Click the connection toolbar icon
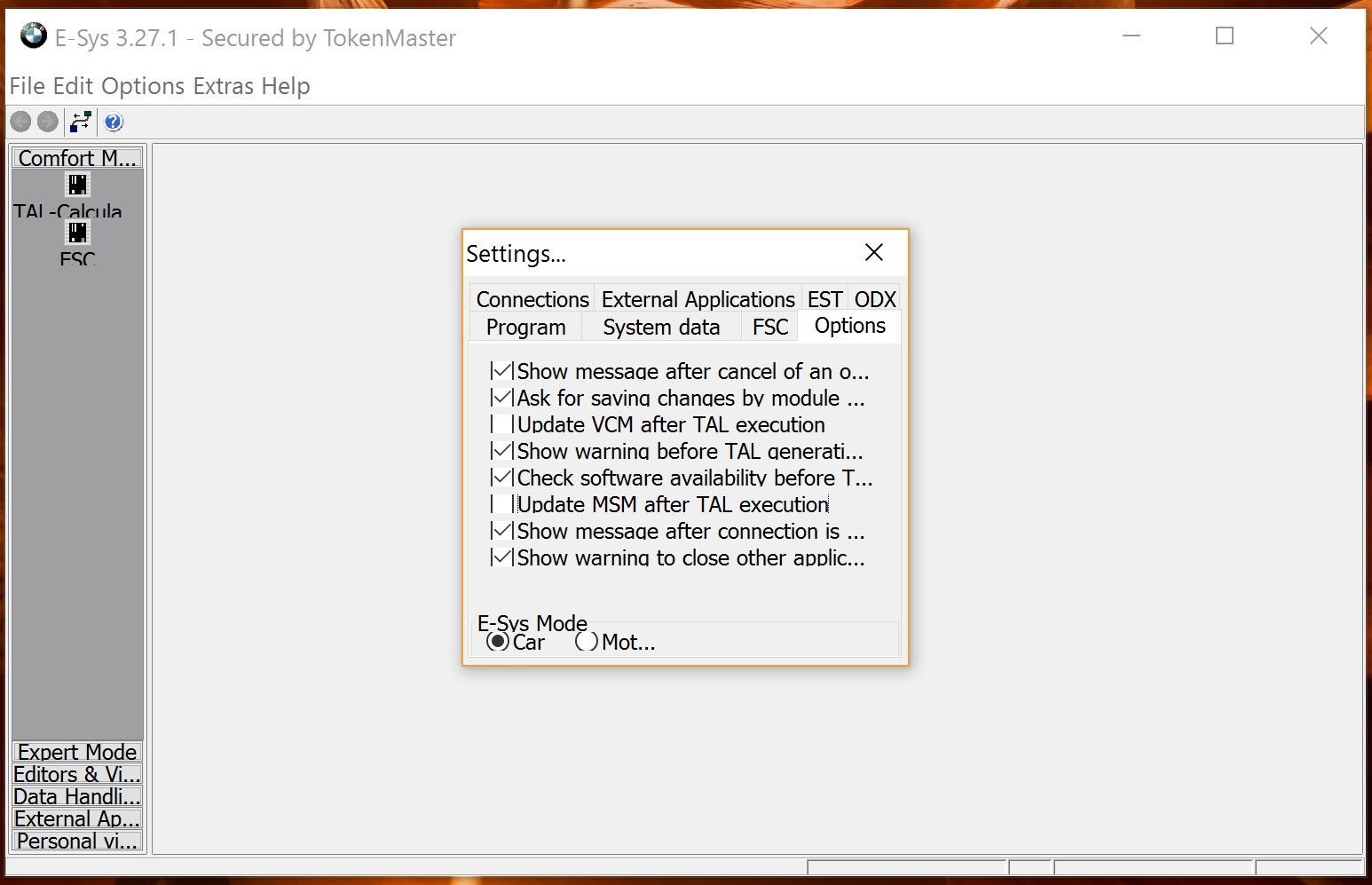The width and height of the screenshot is (1372, 885). (81, 122)
